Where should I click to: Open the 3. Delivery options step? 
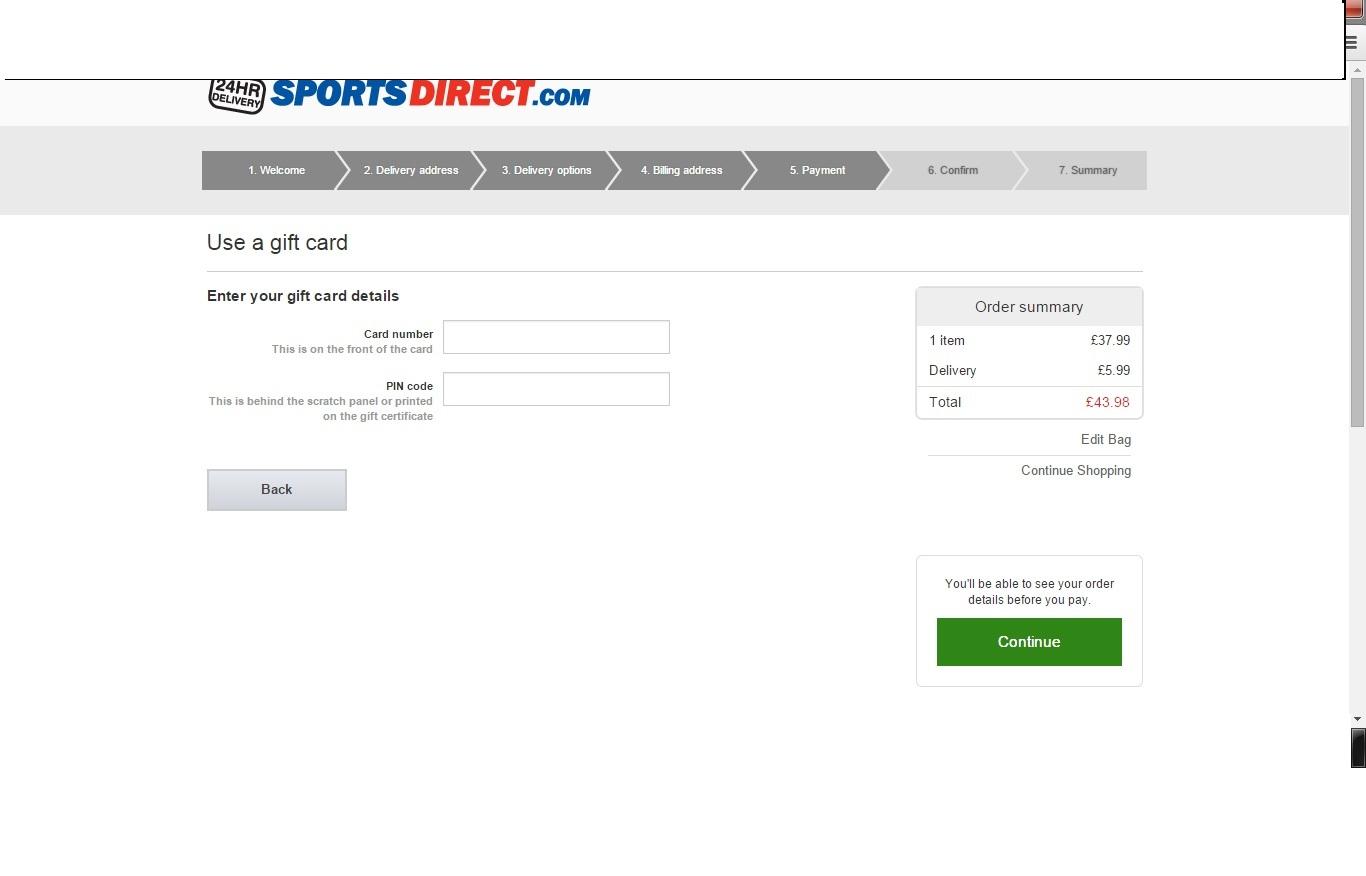point(546,170)
